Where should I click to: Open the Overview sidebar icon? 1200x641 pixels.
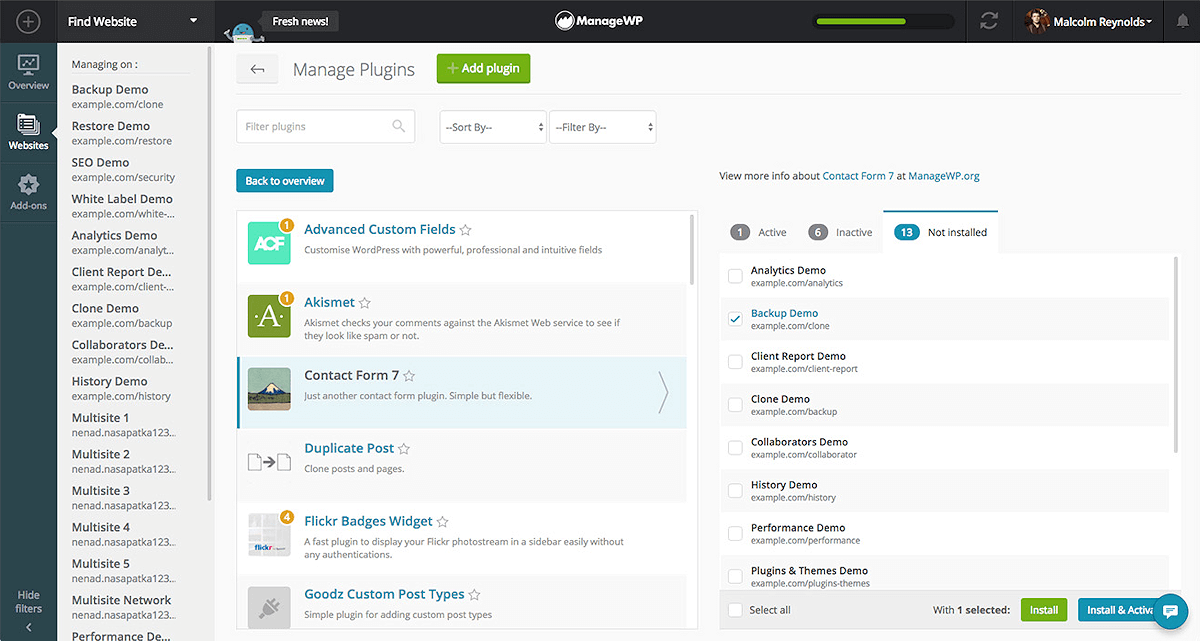point(28,73)
